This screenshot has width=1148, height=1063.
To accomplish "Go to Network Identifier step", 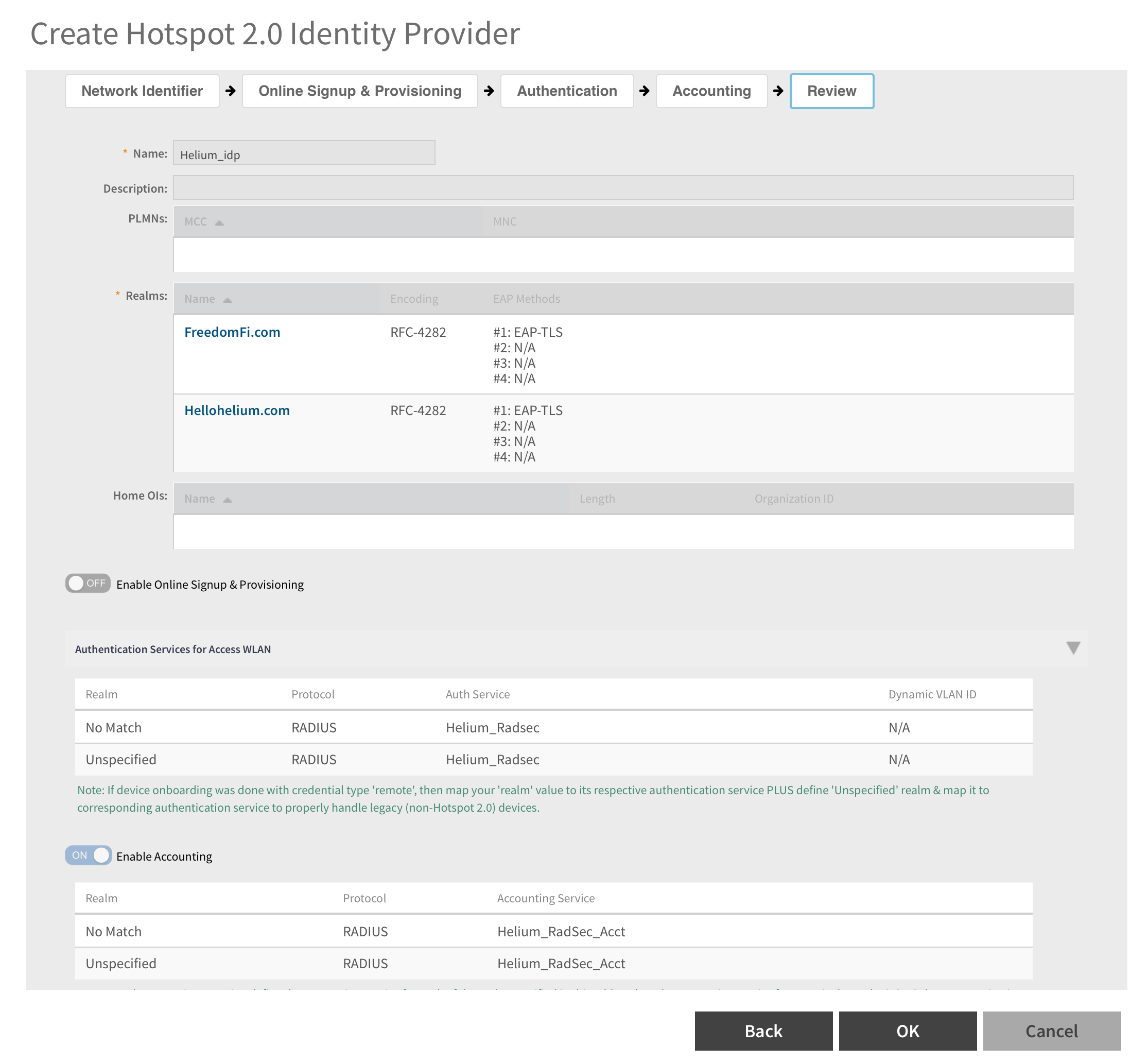I will pyautogui.click(x=142, y=91).
